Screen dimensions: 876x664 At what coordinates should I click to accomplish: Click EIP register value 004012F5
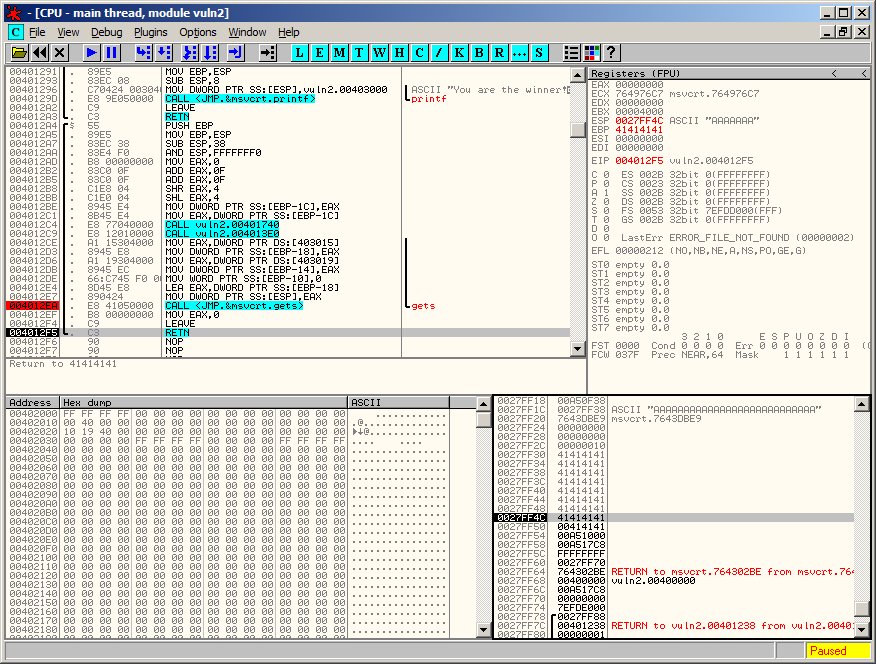639,160
